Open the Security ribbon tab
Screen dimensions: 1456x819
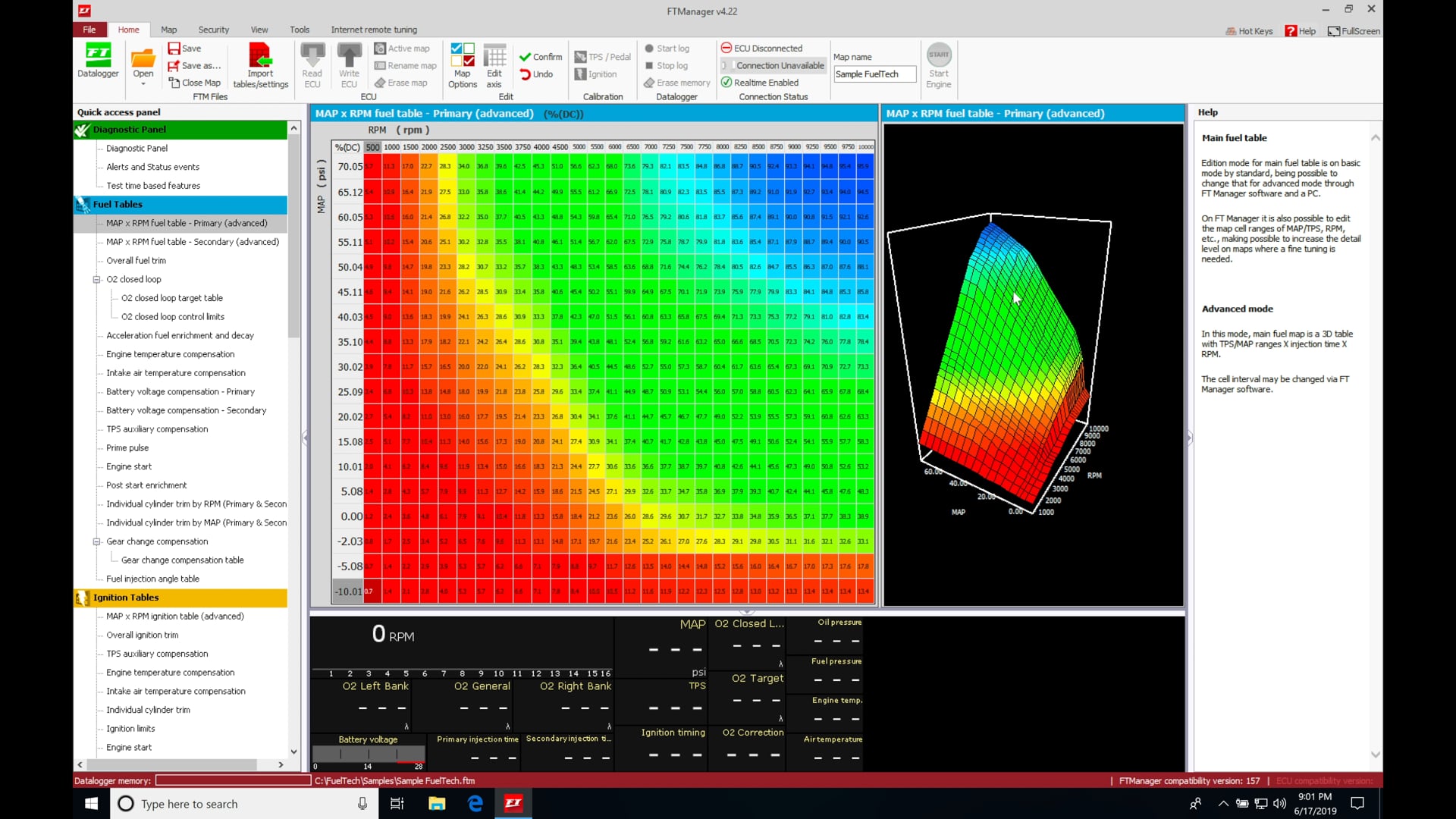coord(213,30)
